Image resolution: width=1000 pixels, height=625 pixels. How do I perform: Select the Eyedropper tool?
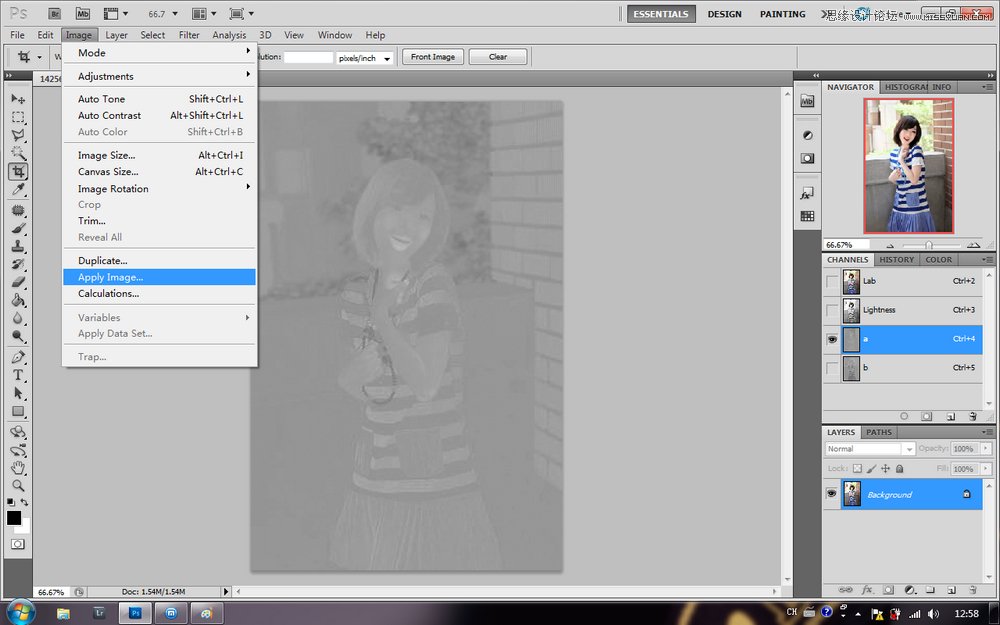pos(18,190)
